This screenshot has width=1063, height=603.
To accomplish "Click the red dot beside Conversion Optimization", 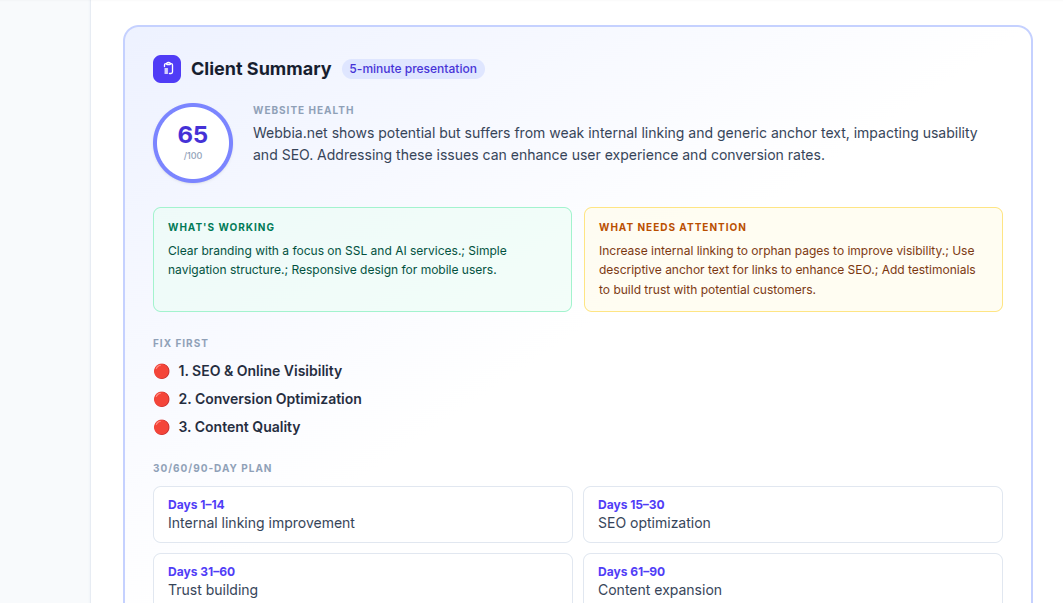I will point(161,399).
